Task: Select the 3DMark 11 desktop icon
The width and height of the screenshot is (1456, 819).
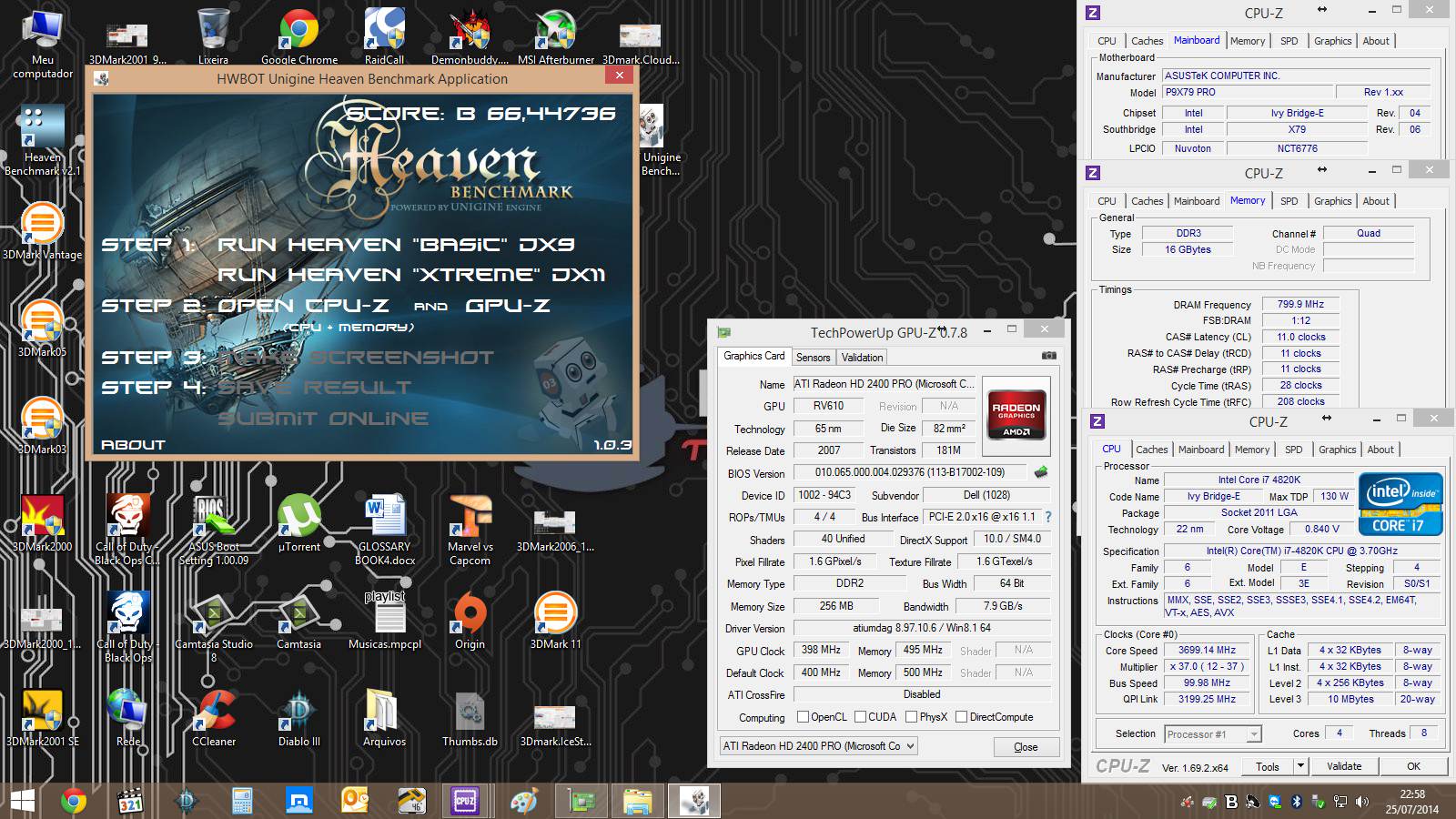Action: coord(555,621)
